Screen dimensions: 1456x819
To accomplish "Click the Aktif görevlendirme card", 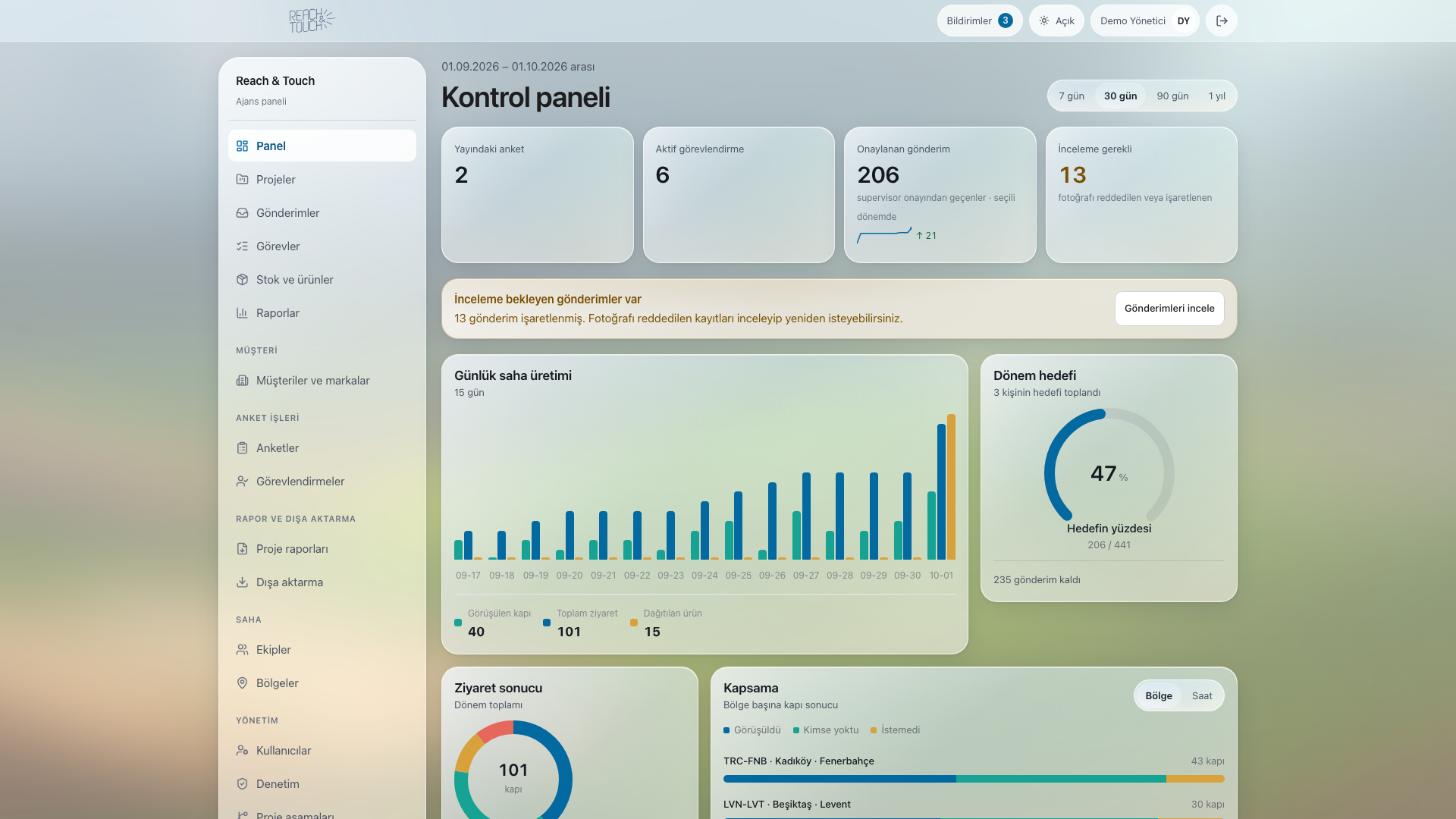I will coord(739,195).
